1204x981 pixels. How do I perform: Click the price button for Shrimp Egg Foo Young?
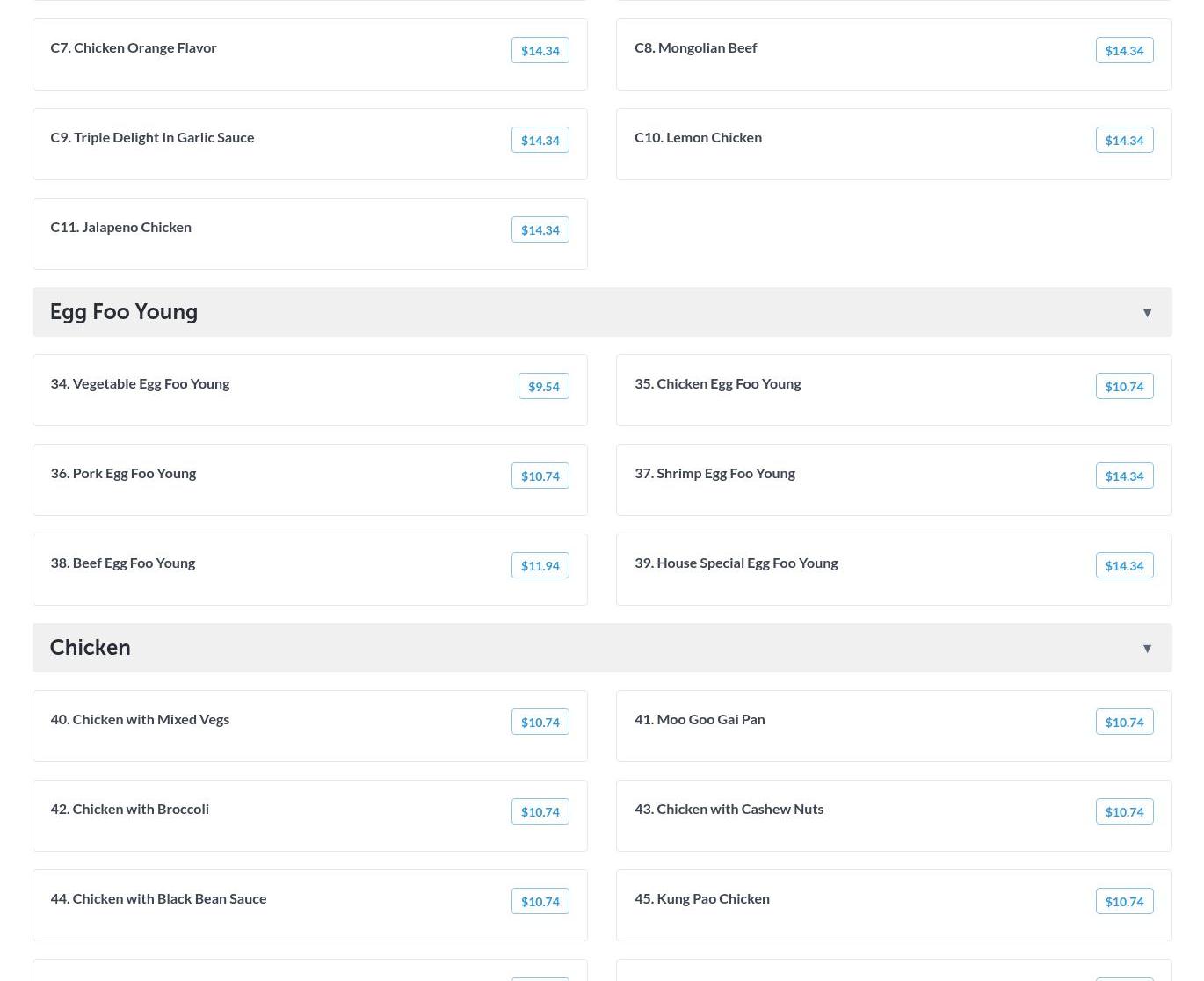1124,476
